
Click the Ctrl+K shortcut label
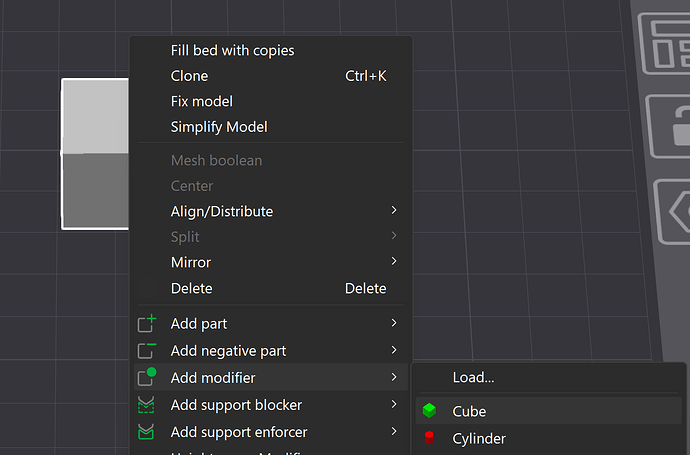[x=366, y=76]
